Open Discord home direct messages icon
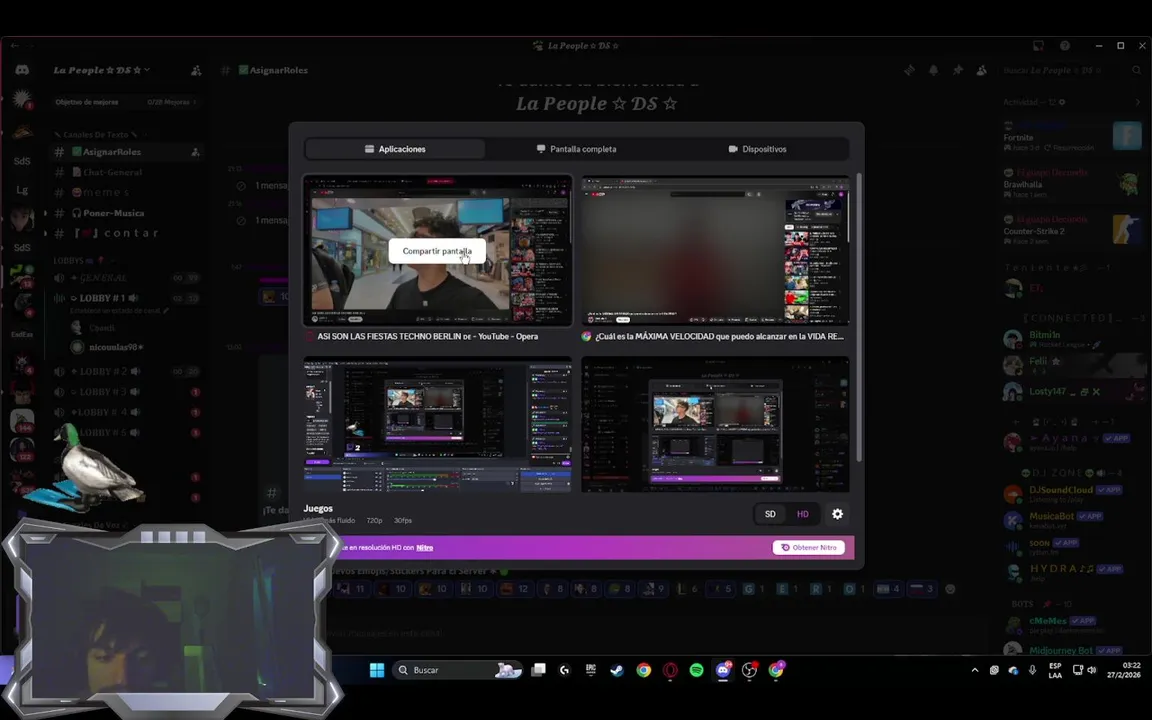The width and height of the screenshot is (1152, 720). point(22,71)
